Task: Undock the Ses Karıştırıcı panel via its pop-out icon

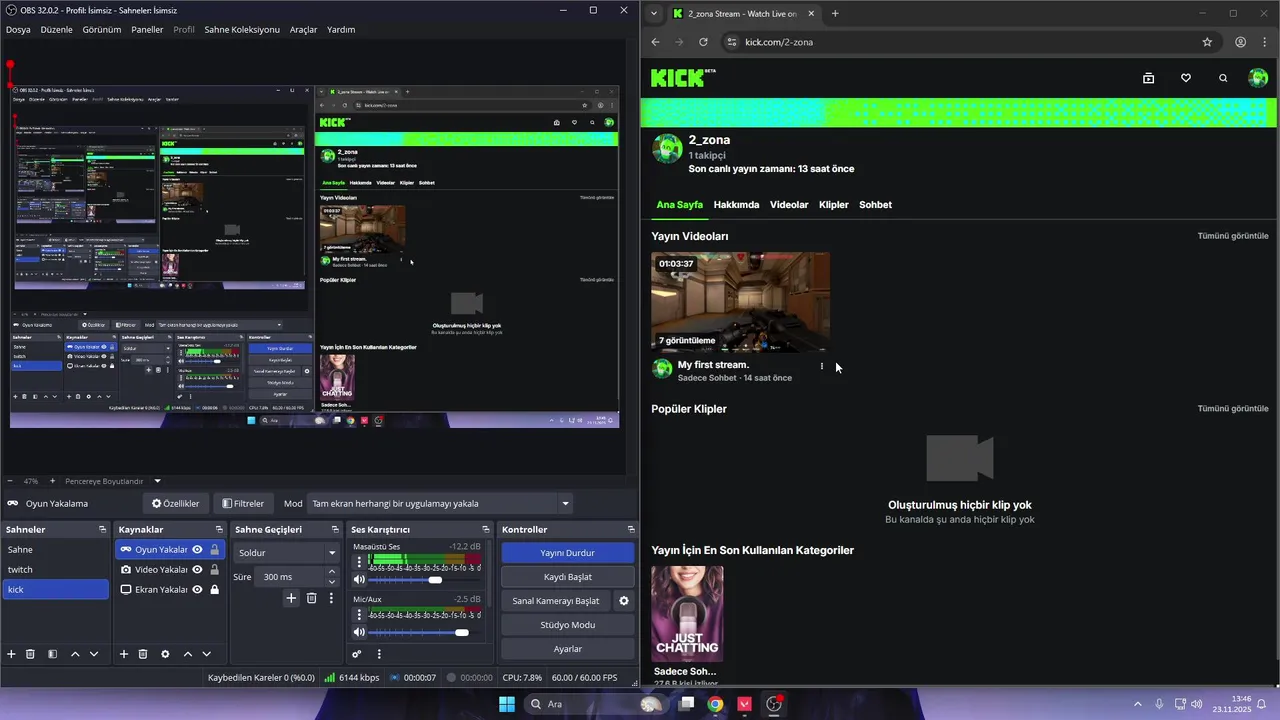Action: [x=486, y=529]
